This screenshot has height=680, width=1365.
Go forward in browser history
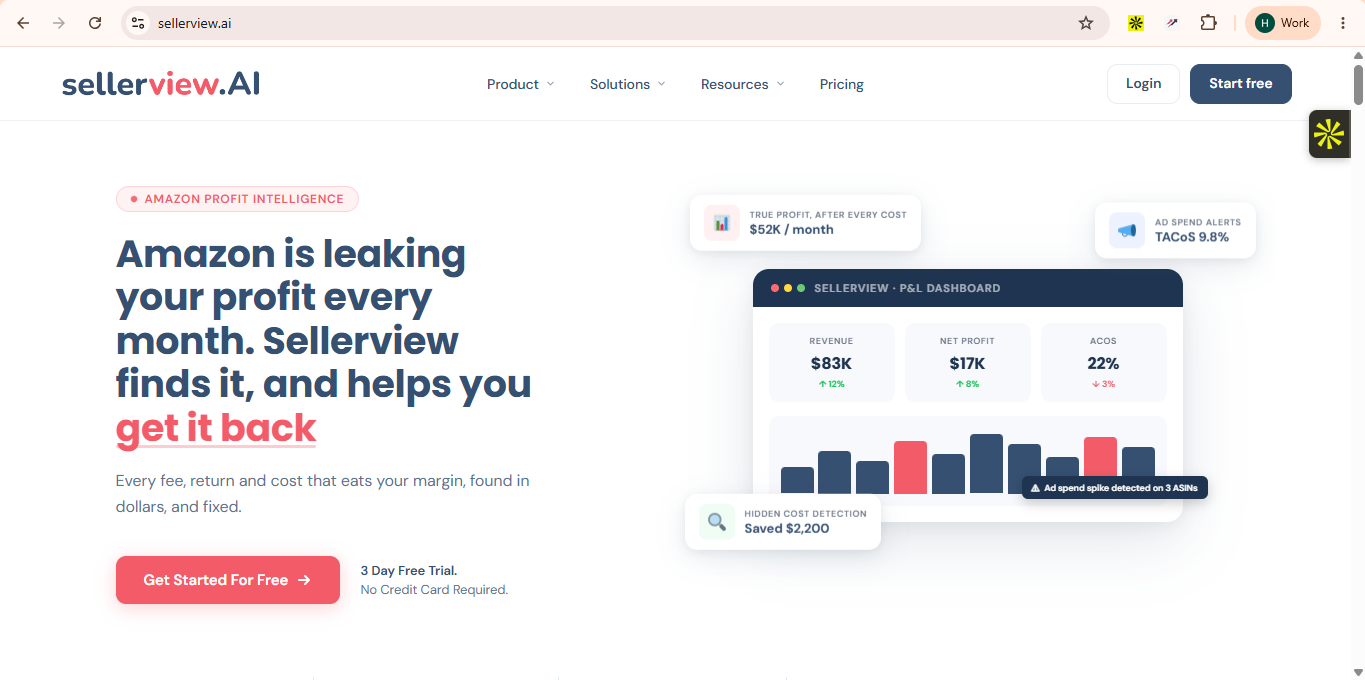point(59,23)
